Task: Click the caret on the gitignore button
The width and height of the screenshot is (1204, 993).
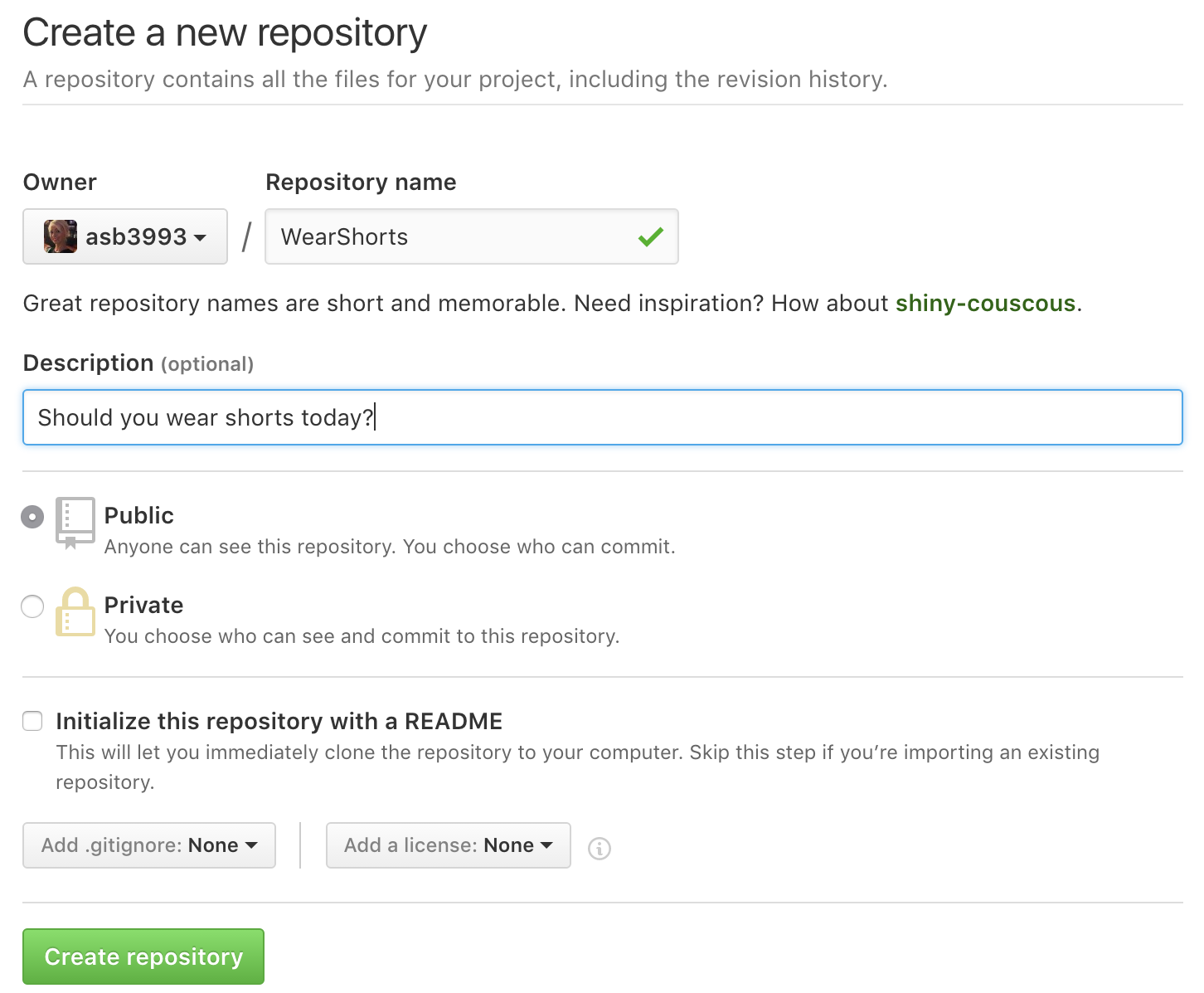Action: click(252, 845)
